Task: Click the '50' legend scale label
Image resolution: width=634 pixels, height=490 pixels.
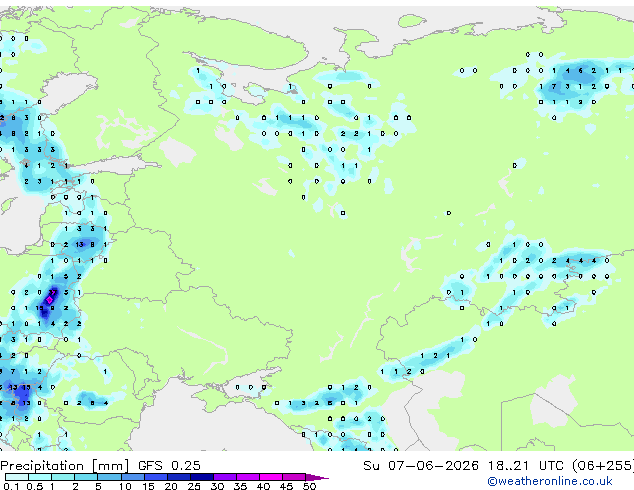Action: (x=309, y=486)
